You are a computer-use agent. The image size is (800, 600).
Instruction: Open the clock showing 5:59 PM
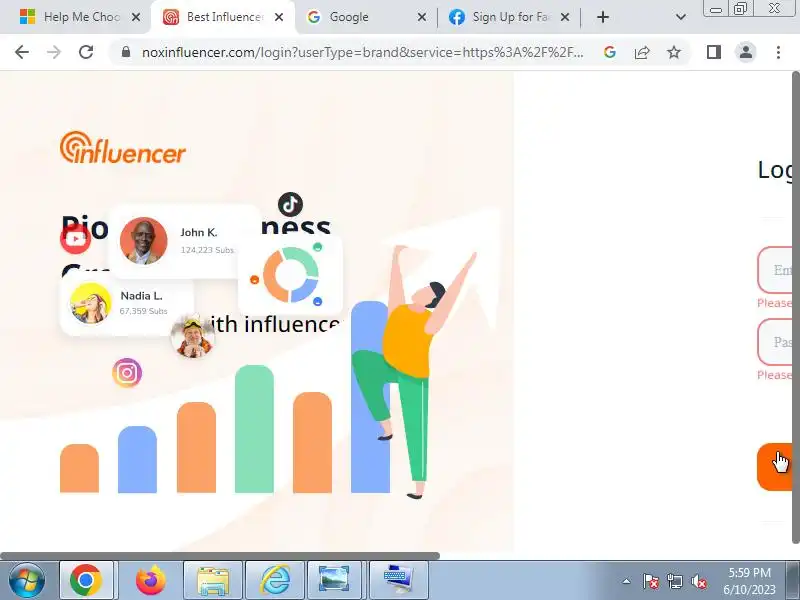coord(749,581)
